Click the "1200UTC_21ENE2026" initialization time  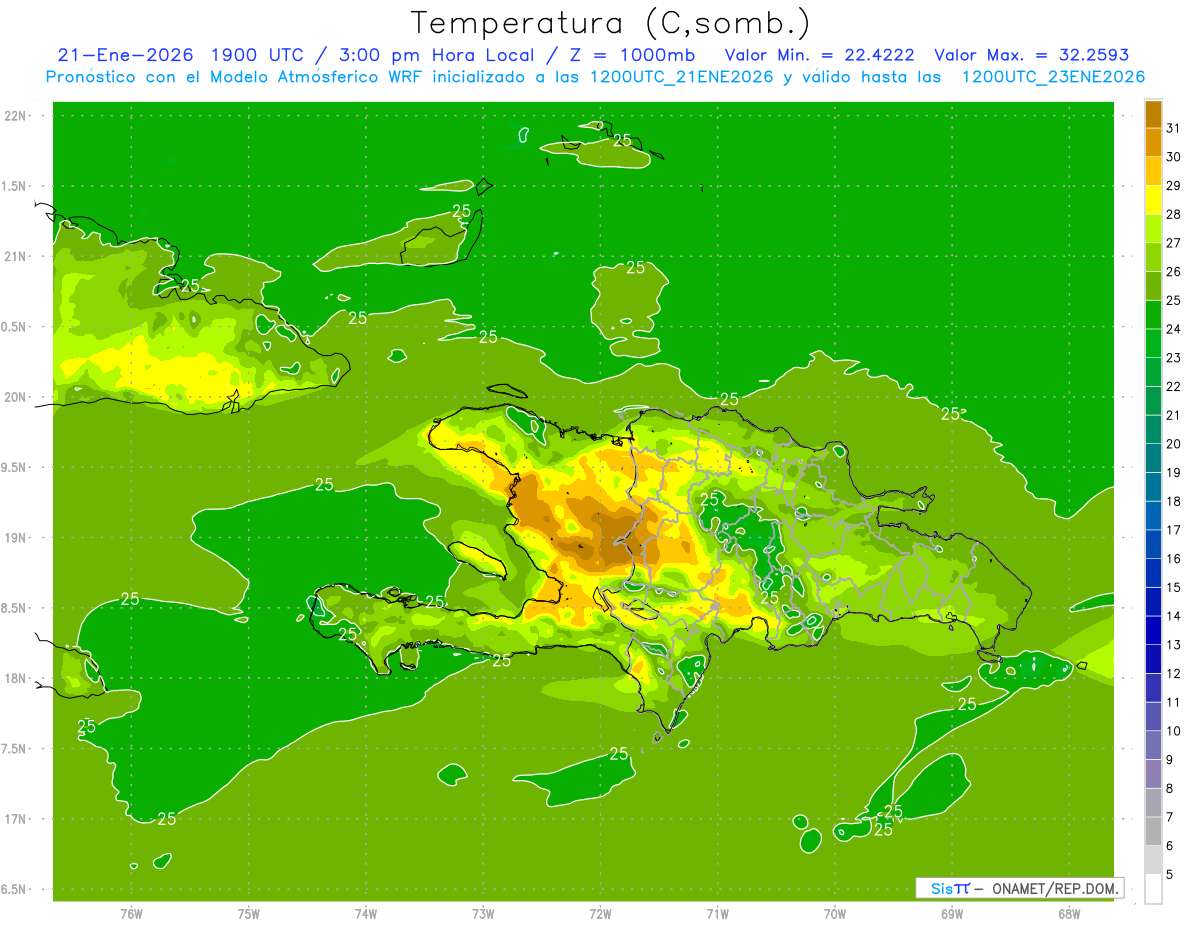tap(683, 77)
